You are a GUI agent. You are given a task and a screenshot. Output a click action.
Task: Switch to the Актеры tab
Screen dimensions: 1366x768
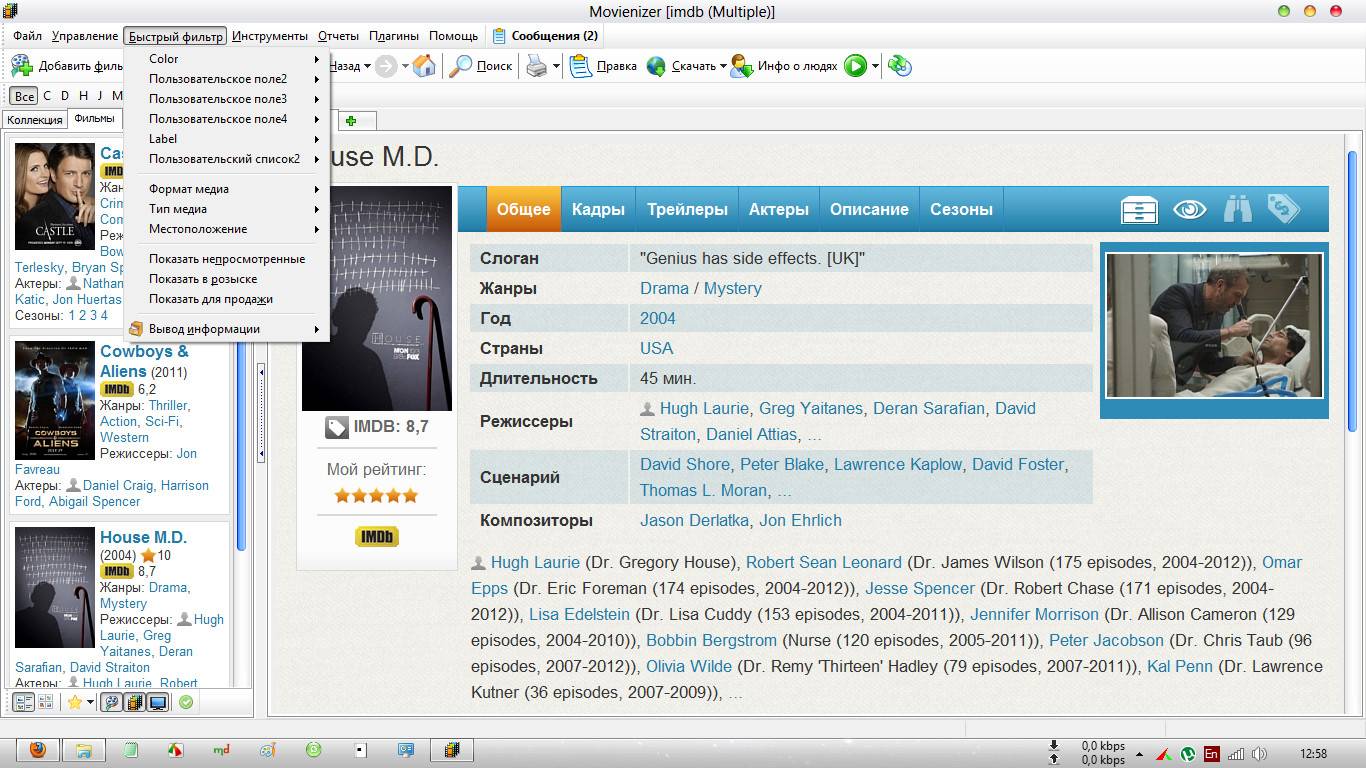(x=779, y=209)
